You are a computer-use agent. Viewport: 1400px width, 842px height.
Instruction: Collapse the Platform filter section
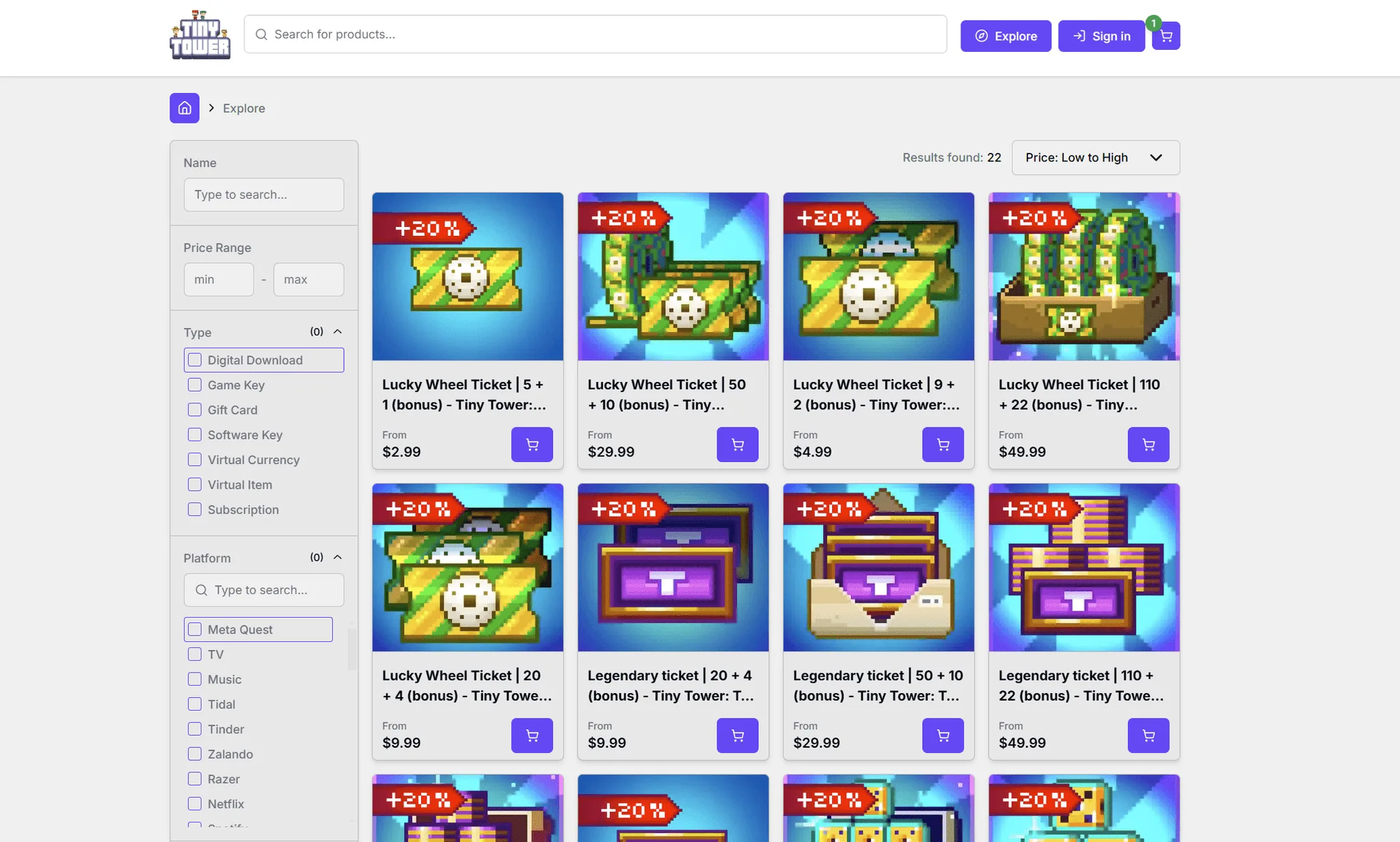pyautogui.click(x=338, y=557)
